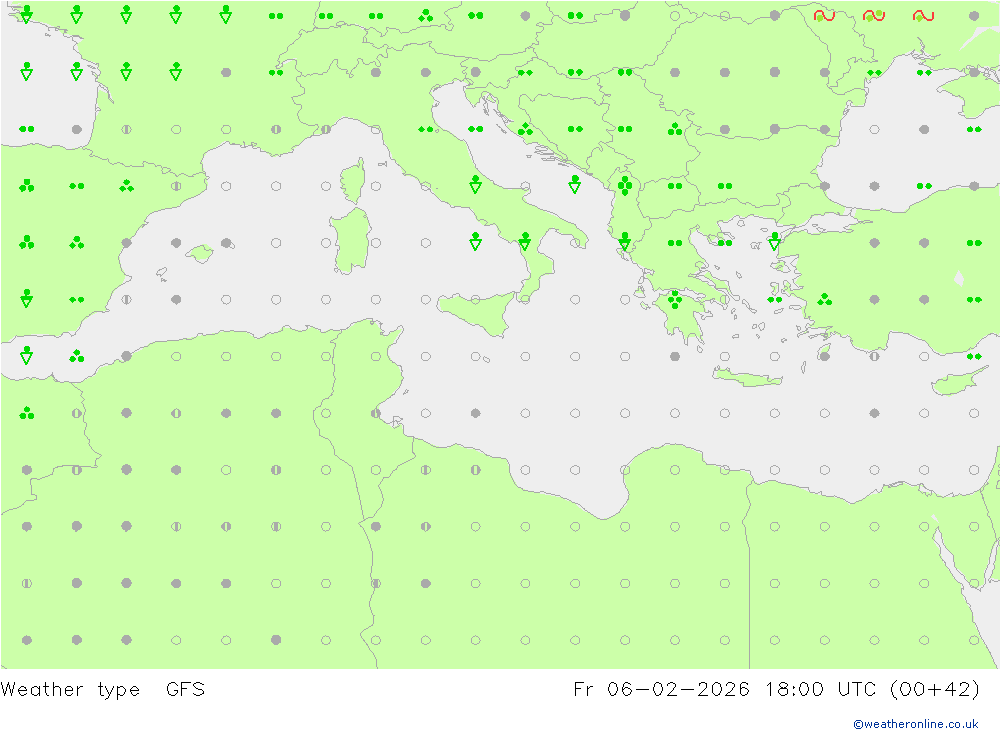Click the island of Sardinia on the map
The height and width of the screenshot is (733, 1000).
pyautogui.click(x=351, y=241)
